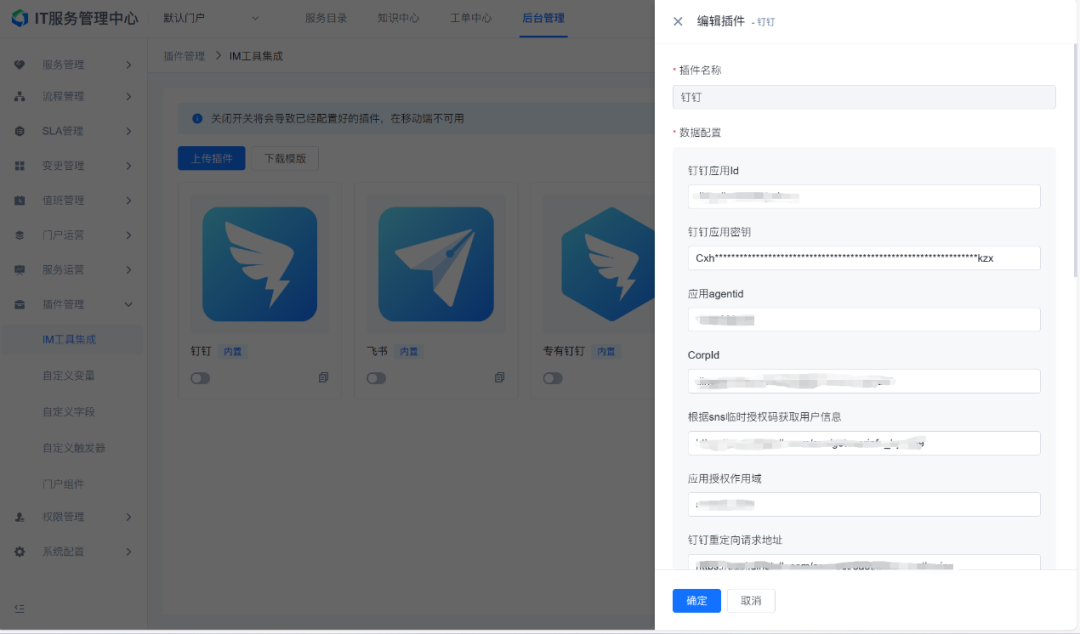Click the copy icon on 飞书 card

point(499,378)
